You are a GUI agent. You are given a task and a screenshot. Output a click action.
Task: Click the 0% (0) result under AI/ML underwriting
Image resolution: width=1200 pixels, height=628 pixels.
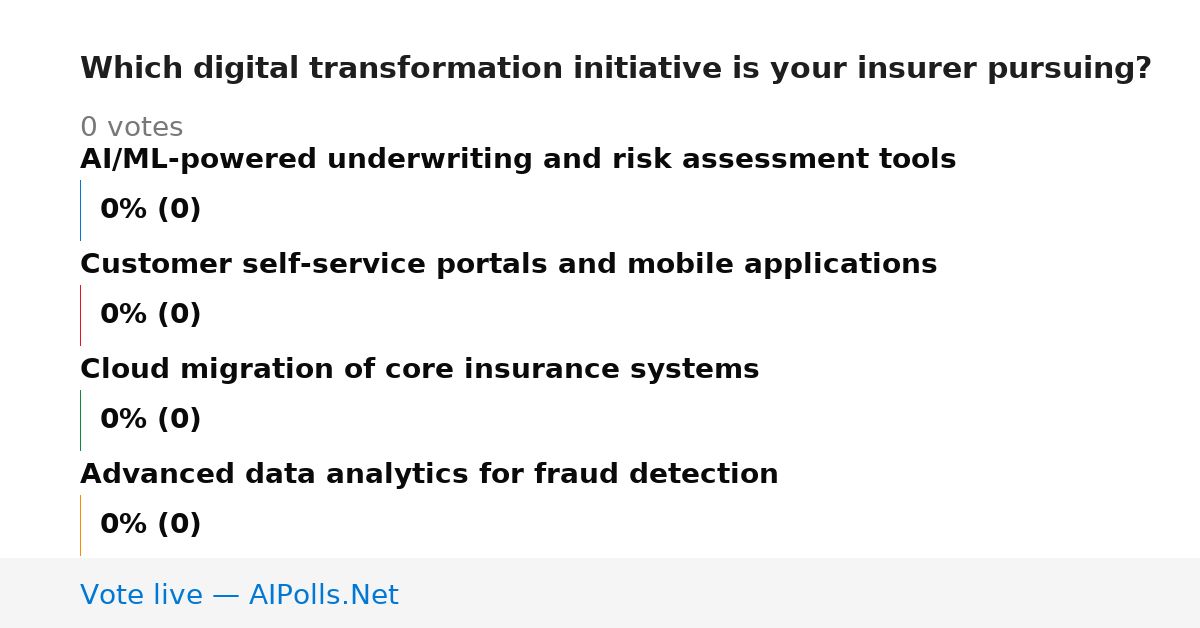point(151,210)
